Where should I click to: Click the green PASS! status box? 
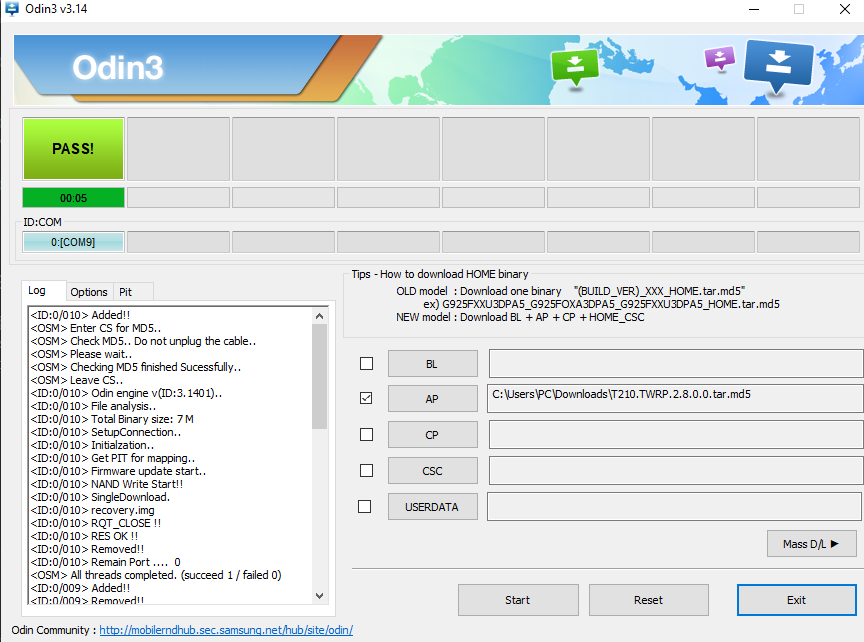pos(73,149)
